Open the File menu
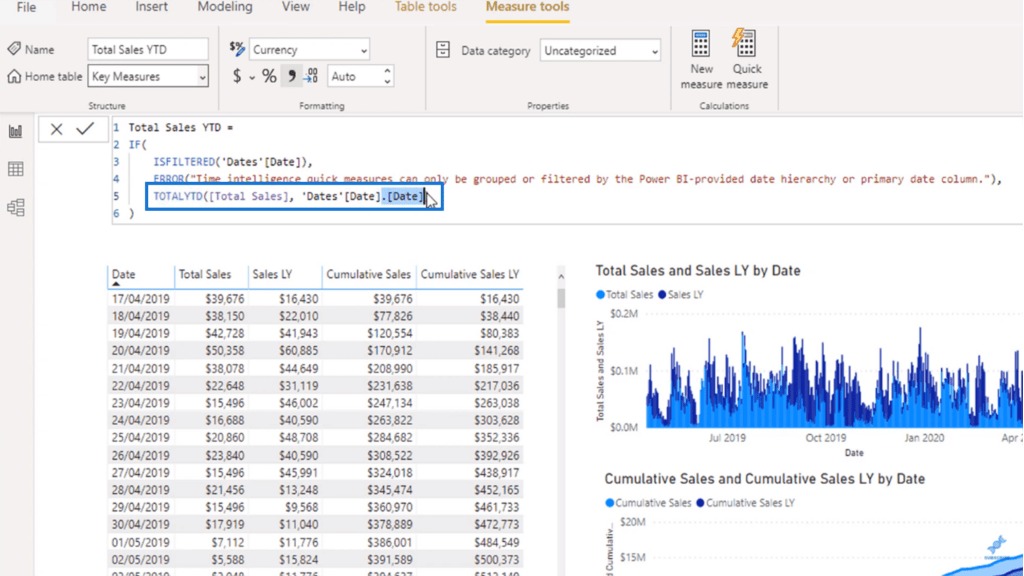Screen dimensions: 1024x576 click(26, 7)
